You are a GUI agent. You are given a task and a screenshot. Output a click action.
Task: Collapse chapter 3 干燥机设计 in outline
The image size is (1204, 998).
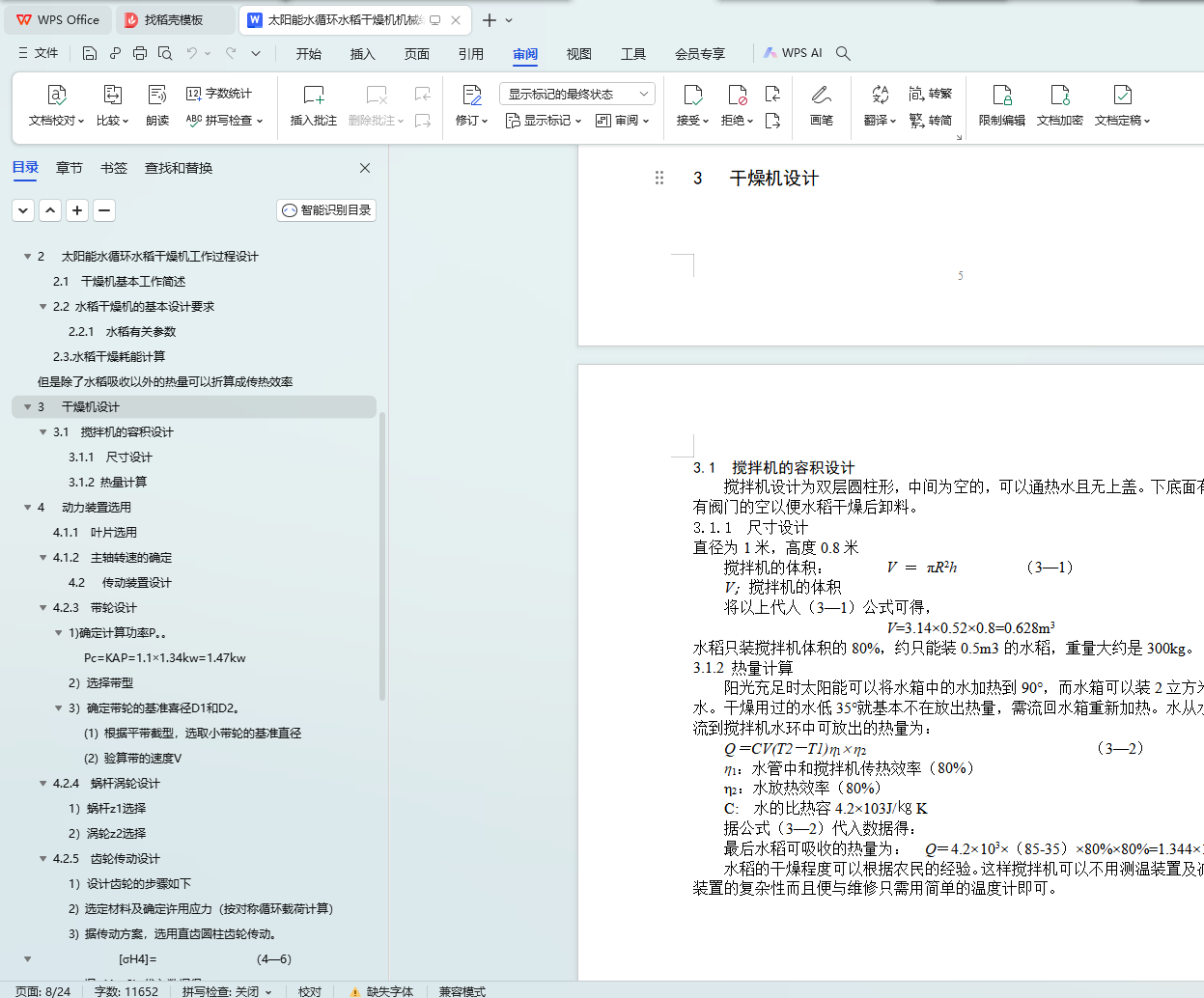point(27,407)
